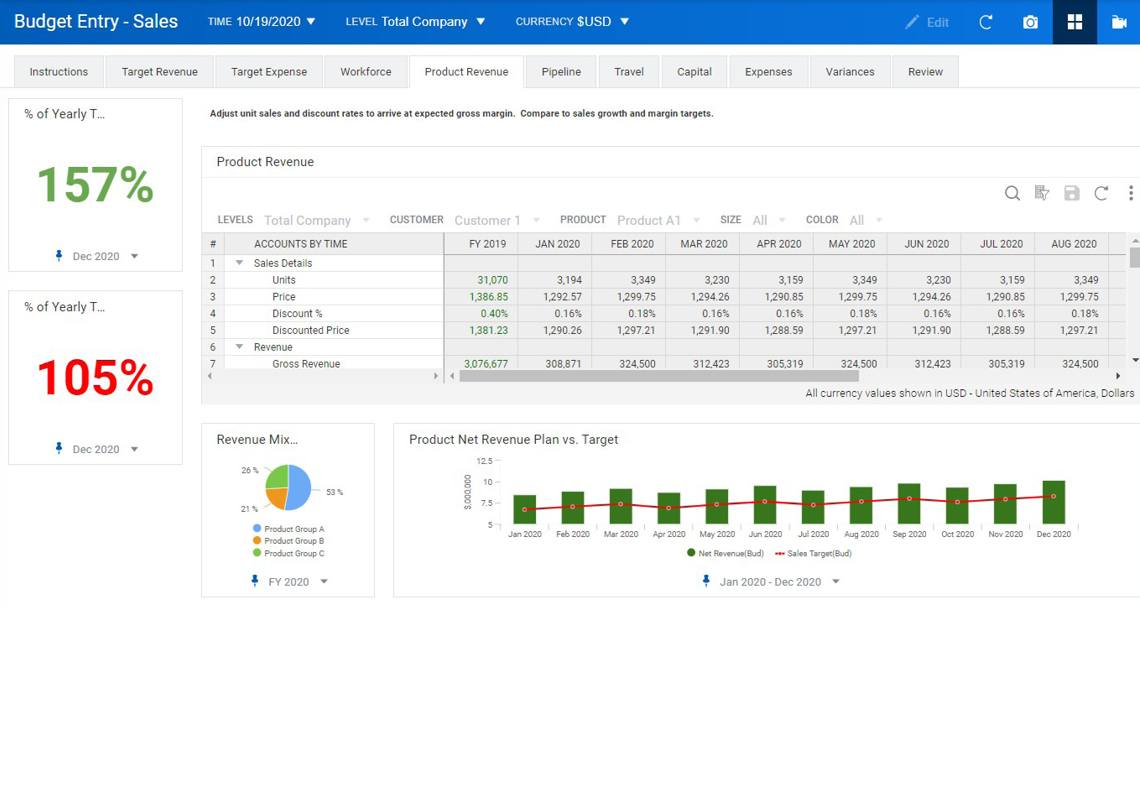Switch to the Pipeline tab

point(561,72)
